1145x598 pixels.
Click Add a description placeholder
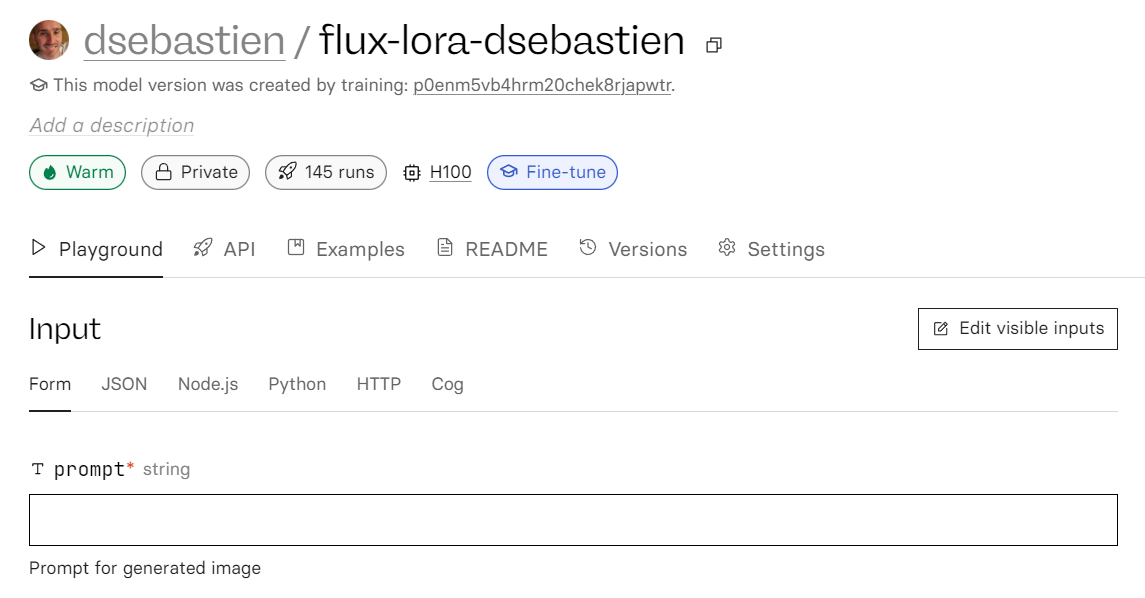(112, 126)
